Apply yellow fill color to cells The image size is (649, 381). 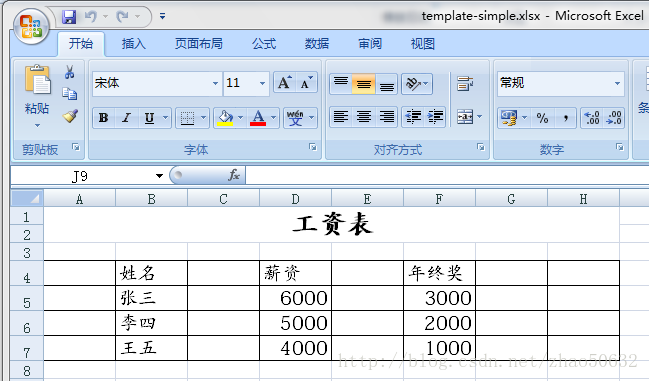point(225,118)
